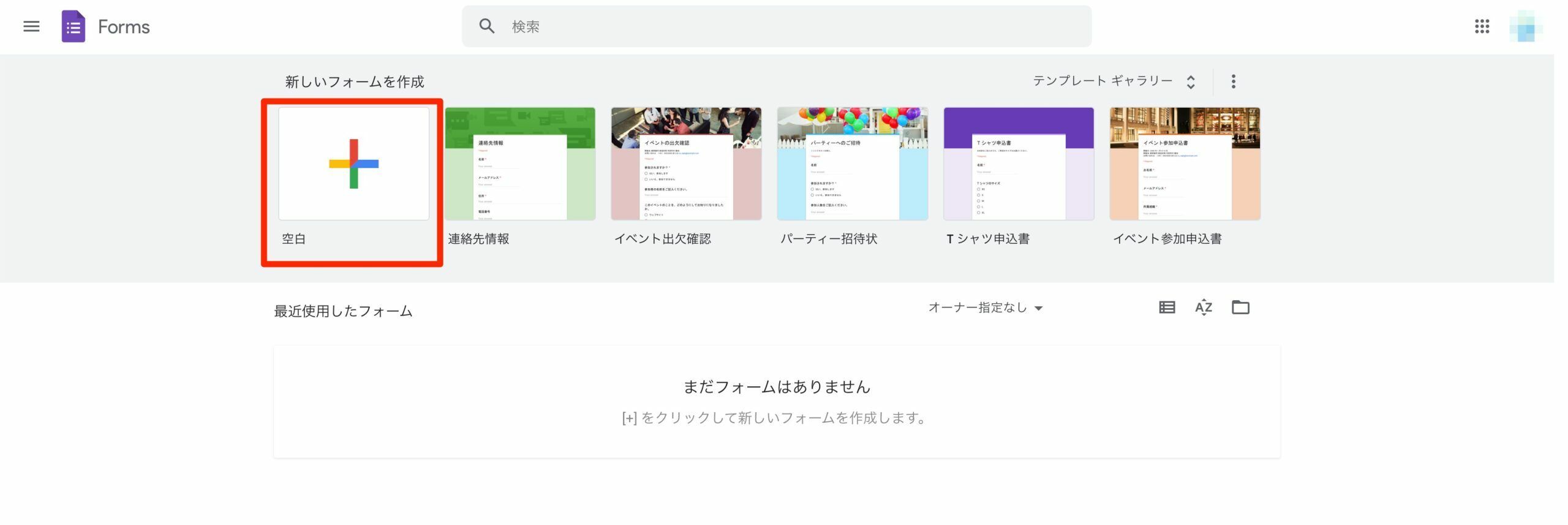Screen dimensions: 1568x525
Task: Open the オーナー指定なし owner filter dropdown
Action: (x=986, y=308)
